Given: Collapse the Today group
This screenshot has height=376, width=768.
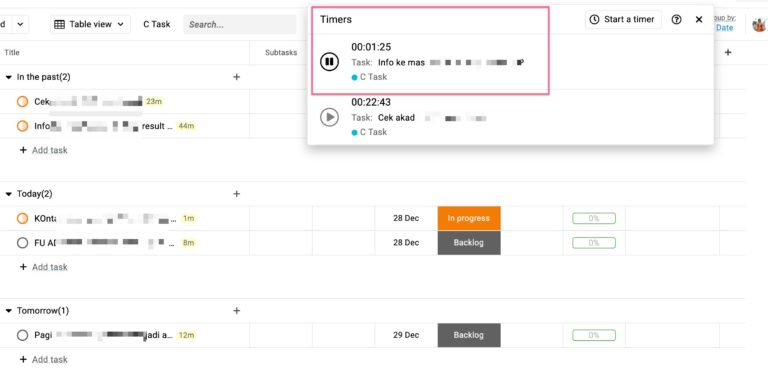Looking at the screenshot, I should (8, 194).
